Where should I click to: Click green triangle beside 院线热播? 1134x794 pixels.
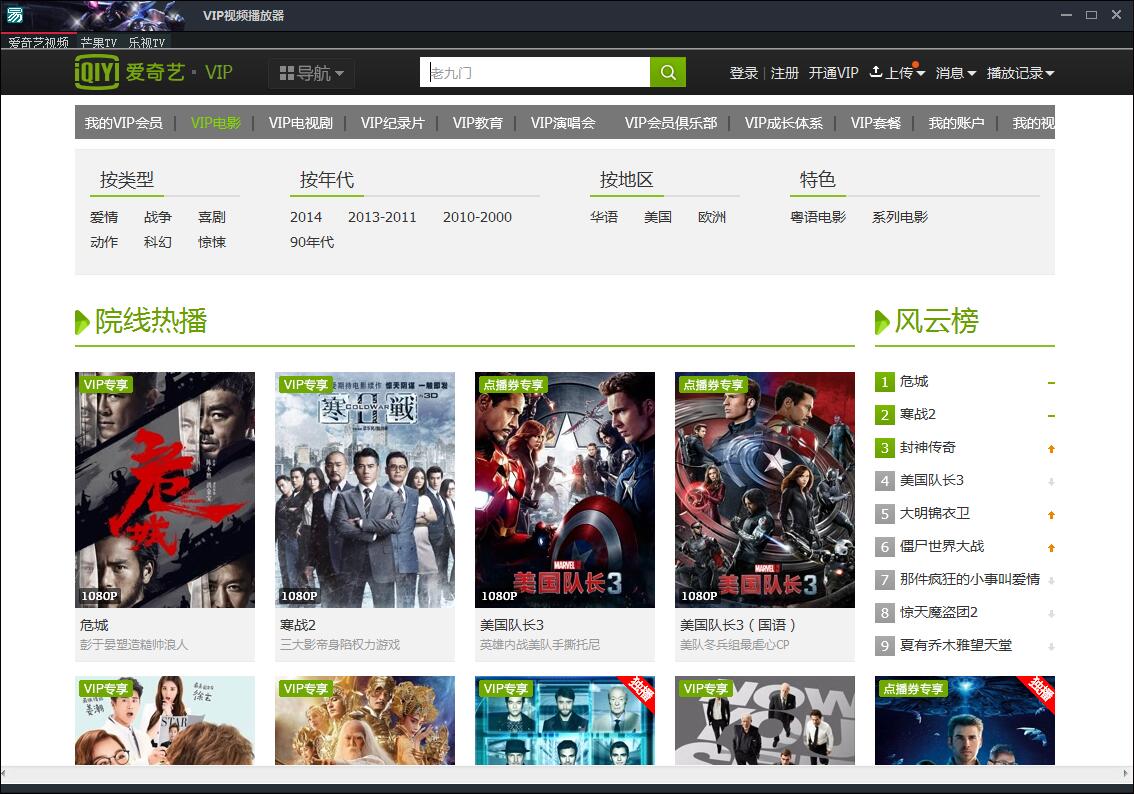(82, 322)
